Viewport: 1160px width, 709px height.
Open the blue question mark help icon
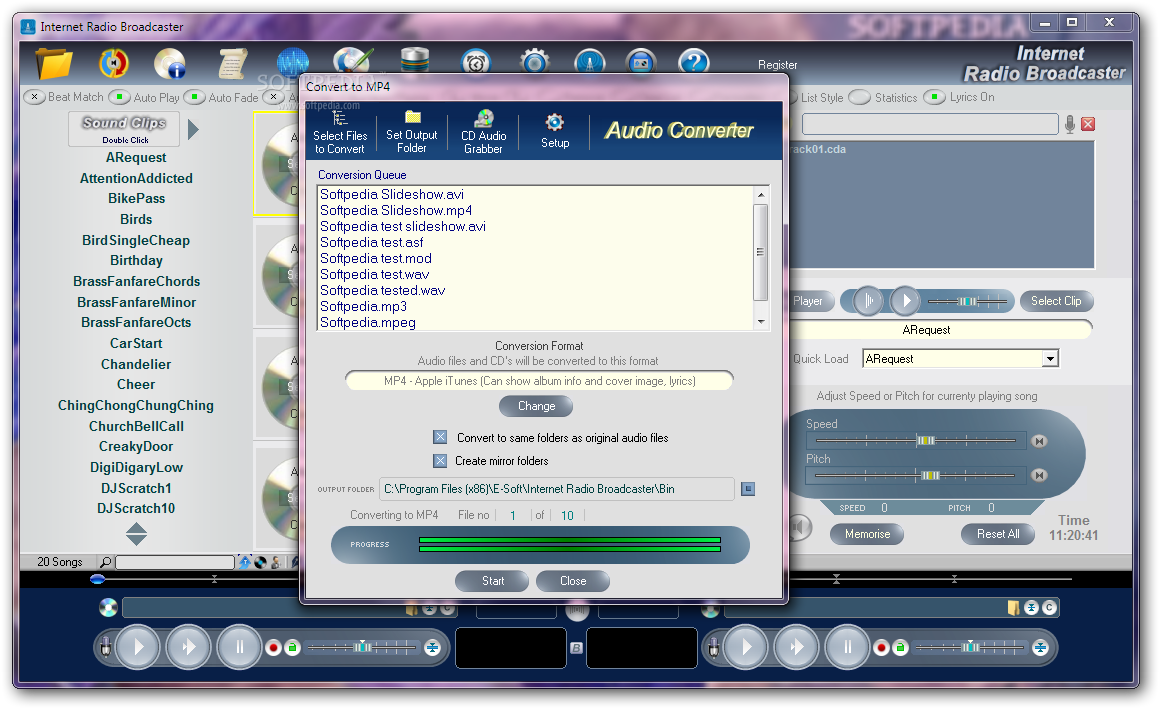point(694,62)
